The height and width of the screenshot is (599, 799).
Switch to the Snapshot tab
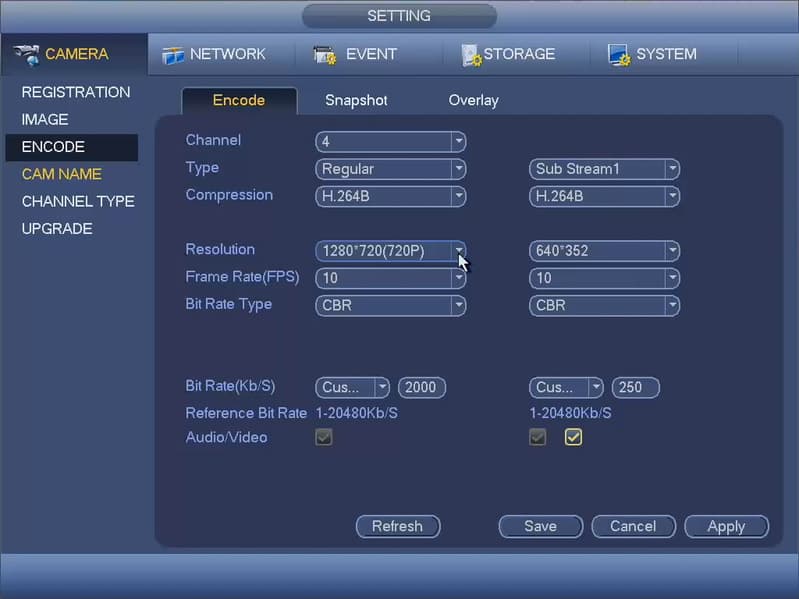[x=356, y=100]
